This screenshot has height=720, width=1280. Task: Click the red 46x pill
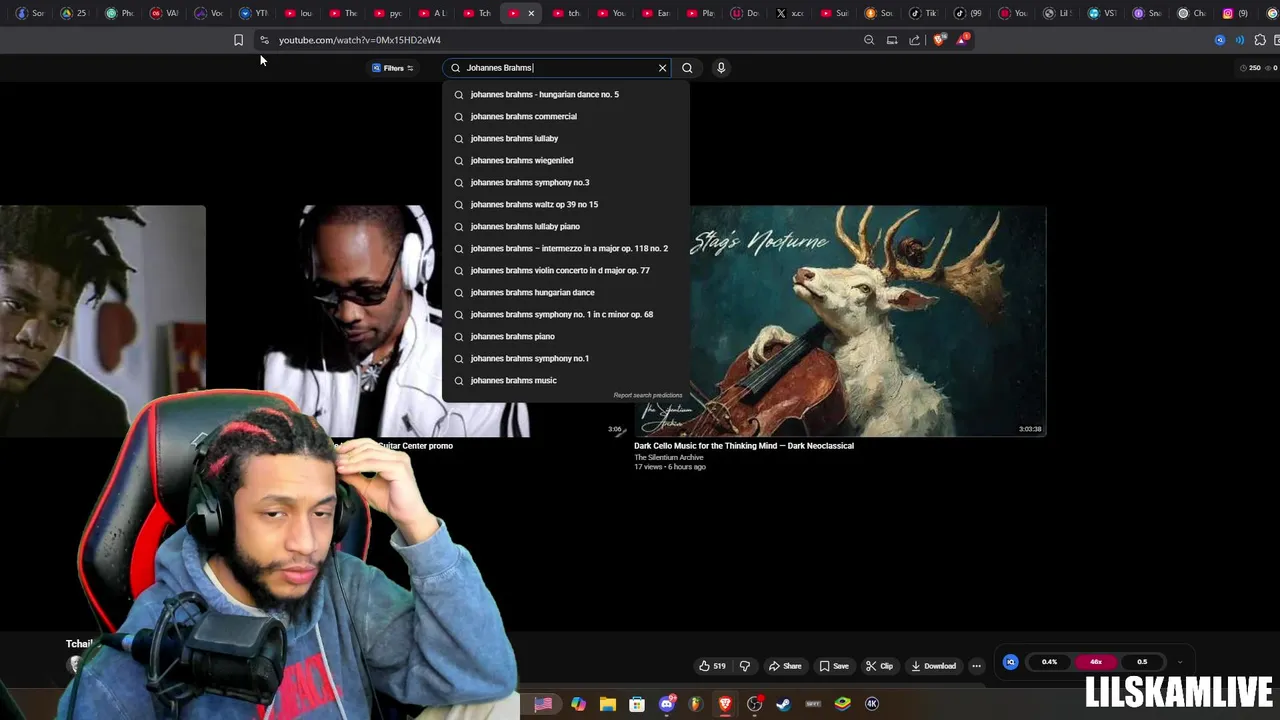[1096, 662]
